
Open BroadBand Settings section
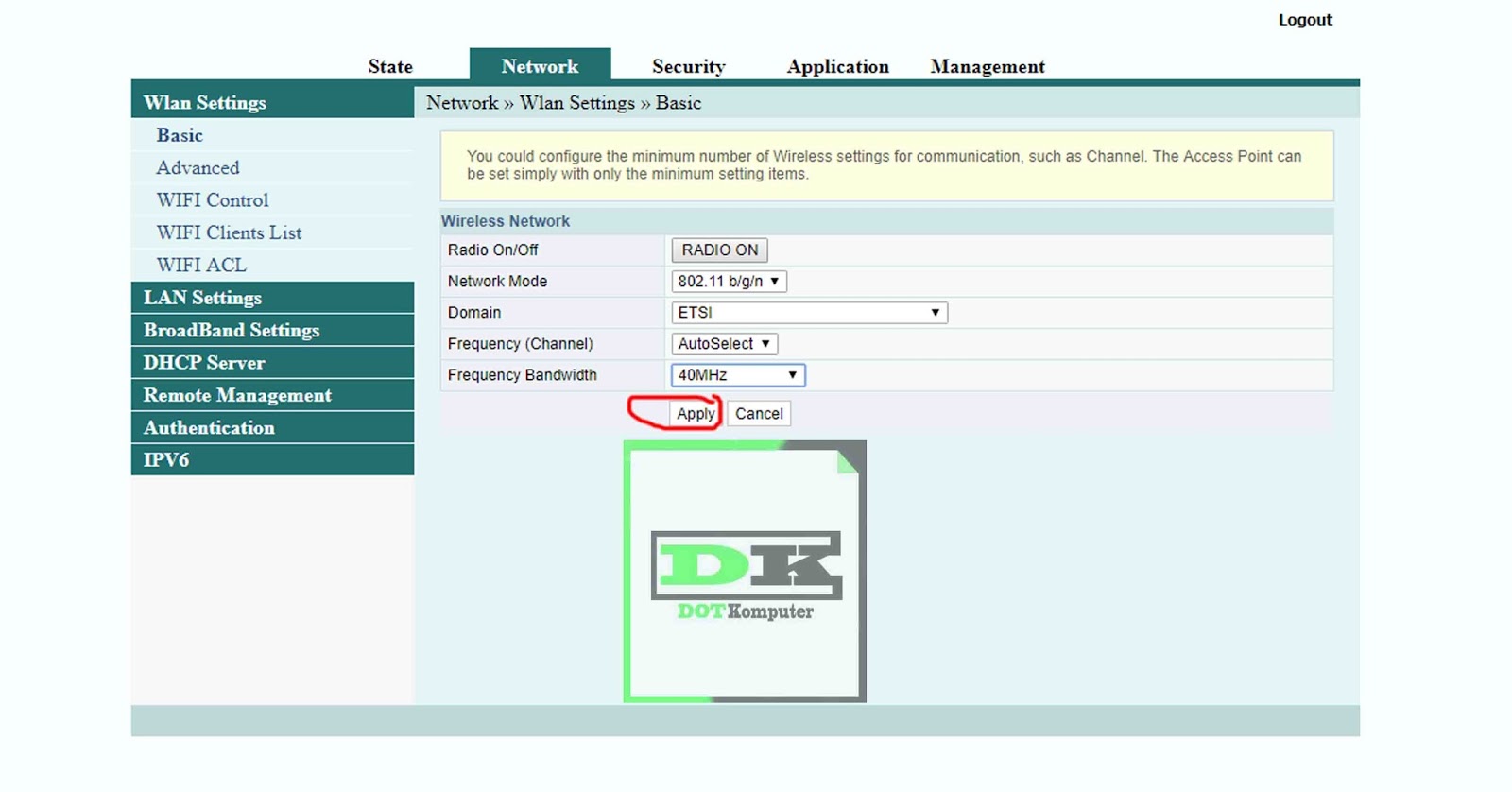272,330
